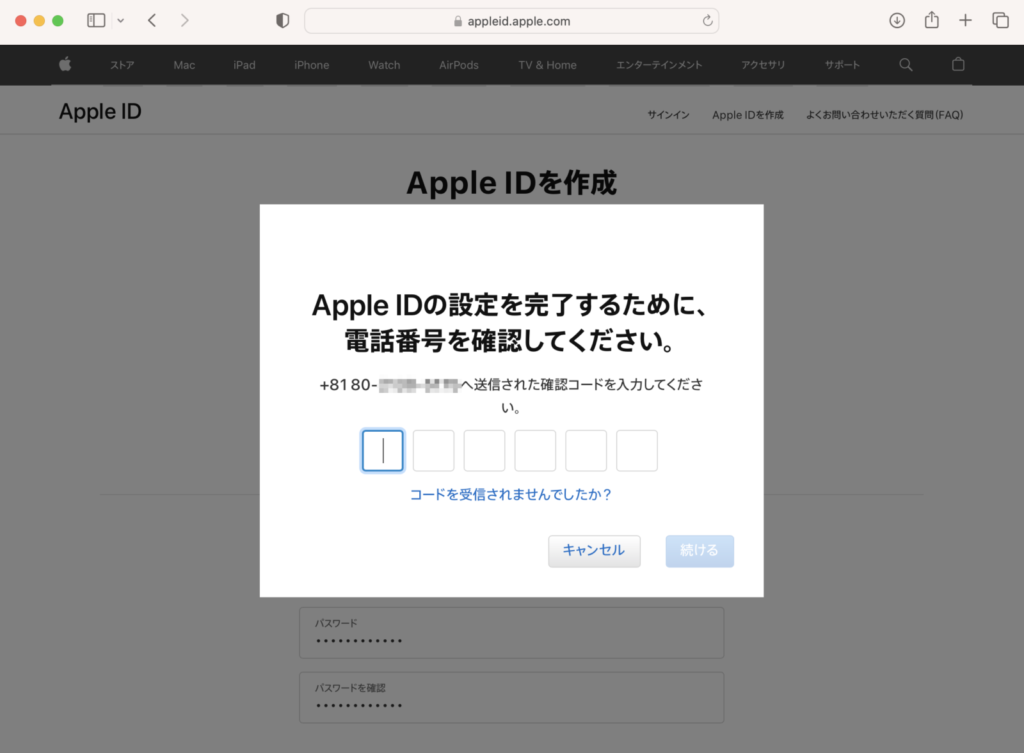Open a new tab with plus icon
Viewport: 1024px width, 753px height.
click(x=965, y=21)
